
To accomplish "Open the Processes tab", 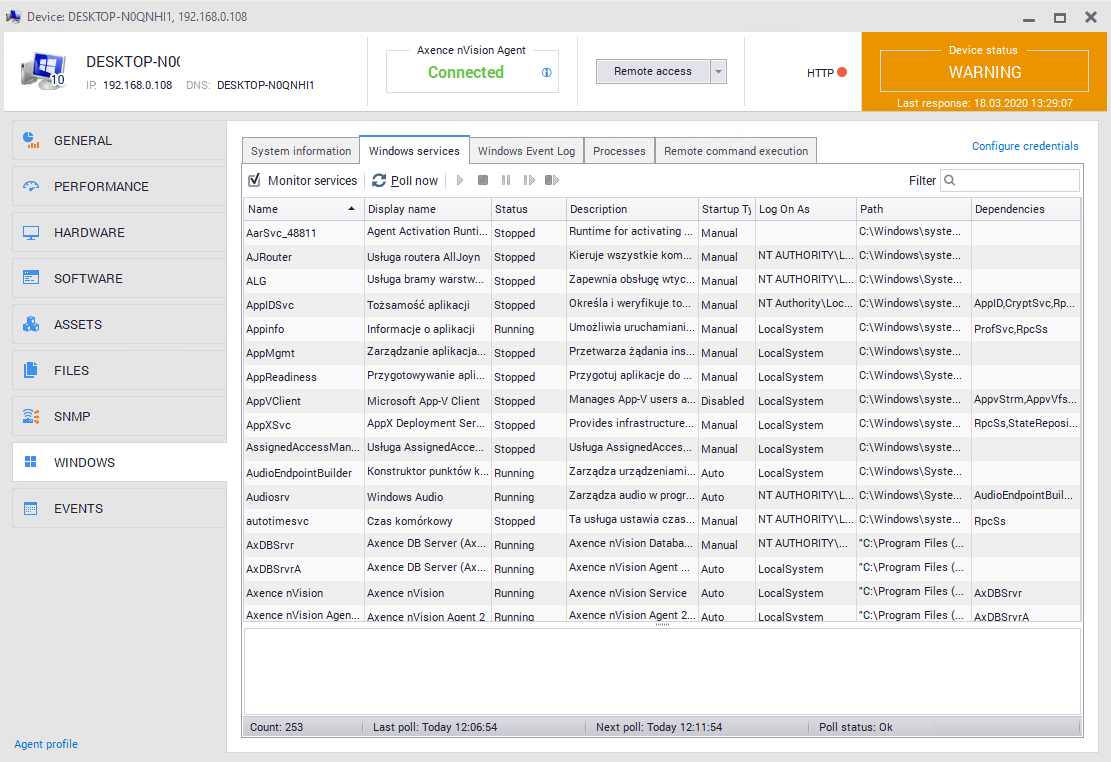I will (x=619, y=151).
